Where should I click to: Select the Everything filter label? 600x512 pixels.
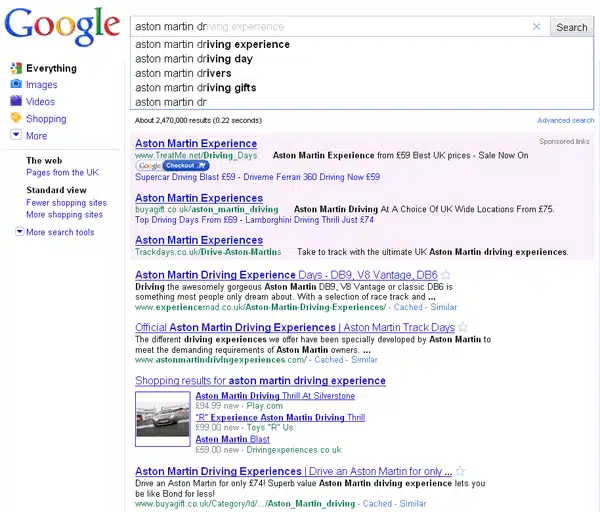(x=51, y=68)
